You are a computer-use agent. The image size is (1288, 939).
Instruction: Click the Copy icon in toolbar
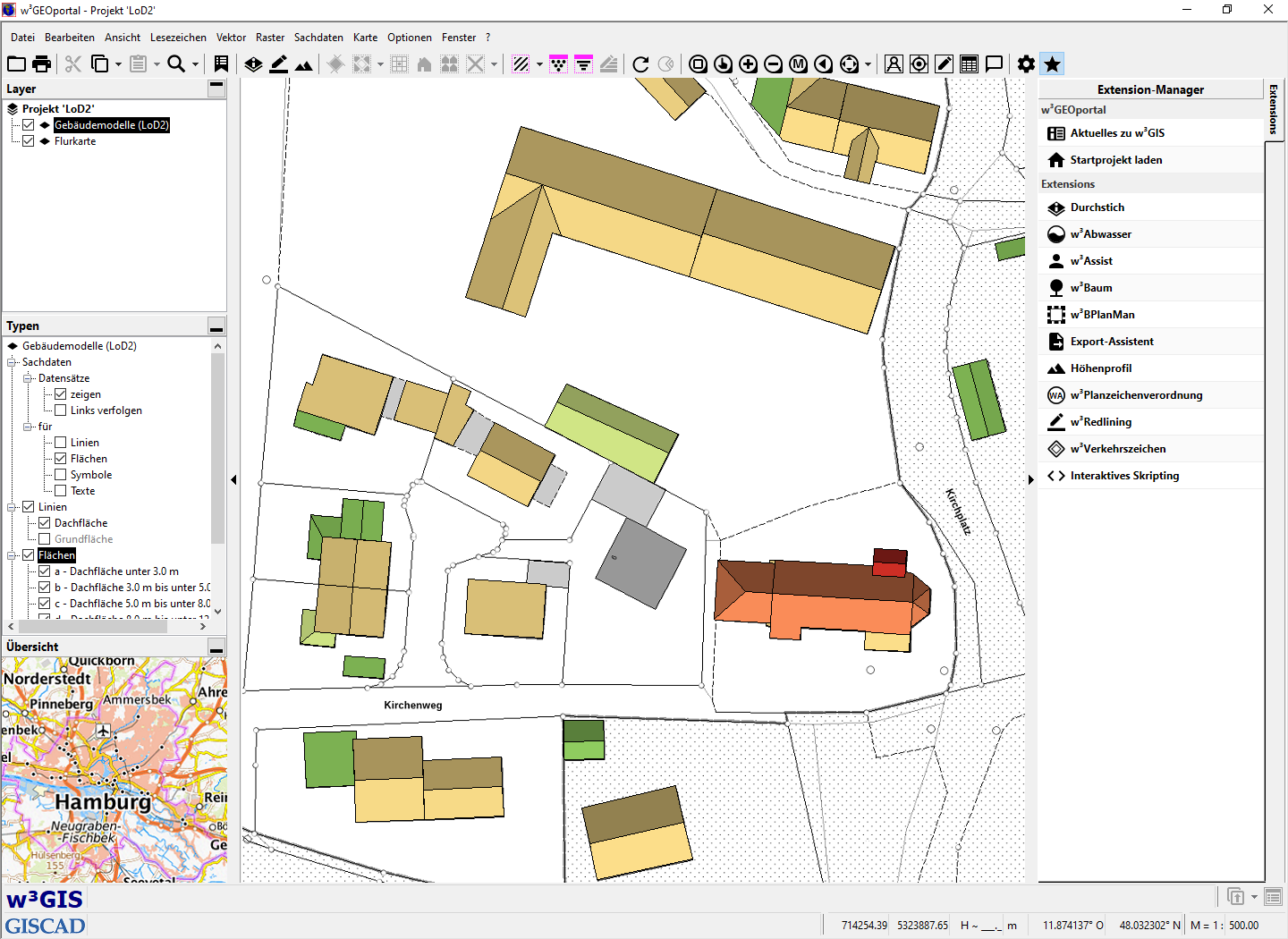pyautogui.click(x=100, y=63)
